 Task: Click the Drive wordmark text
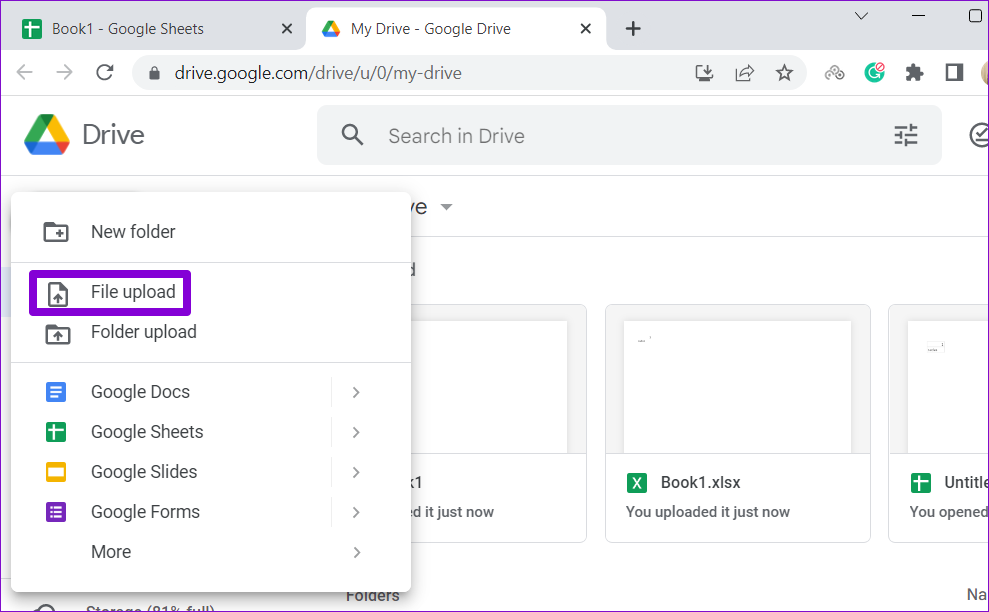coord(114,134)
